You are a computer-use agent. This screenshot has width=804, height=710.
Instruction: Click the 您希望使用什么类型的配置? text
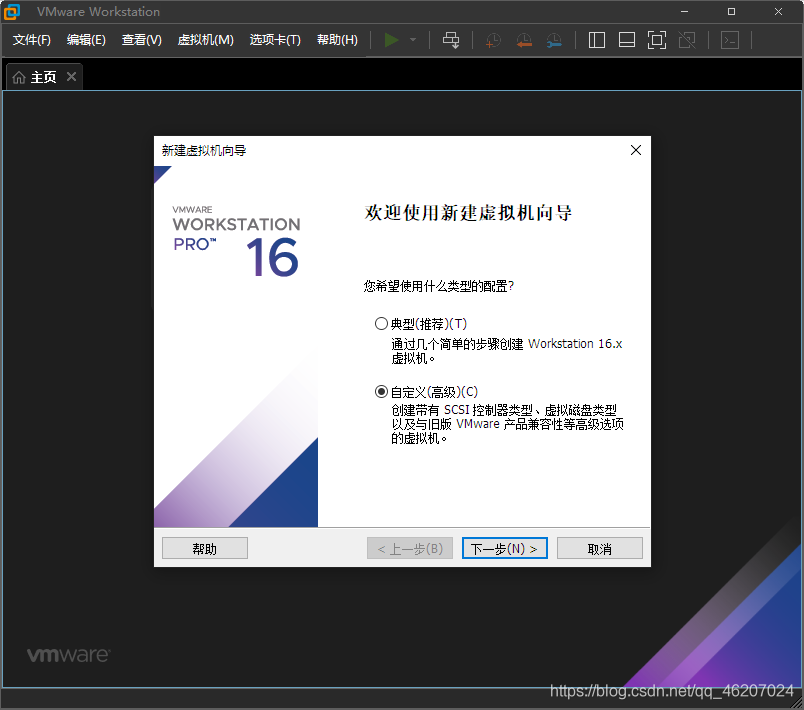point(438,286)
